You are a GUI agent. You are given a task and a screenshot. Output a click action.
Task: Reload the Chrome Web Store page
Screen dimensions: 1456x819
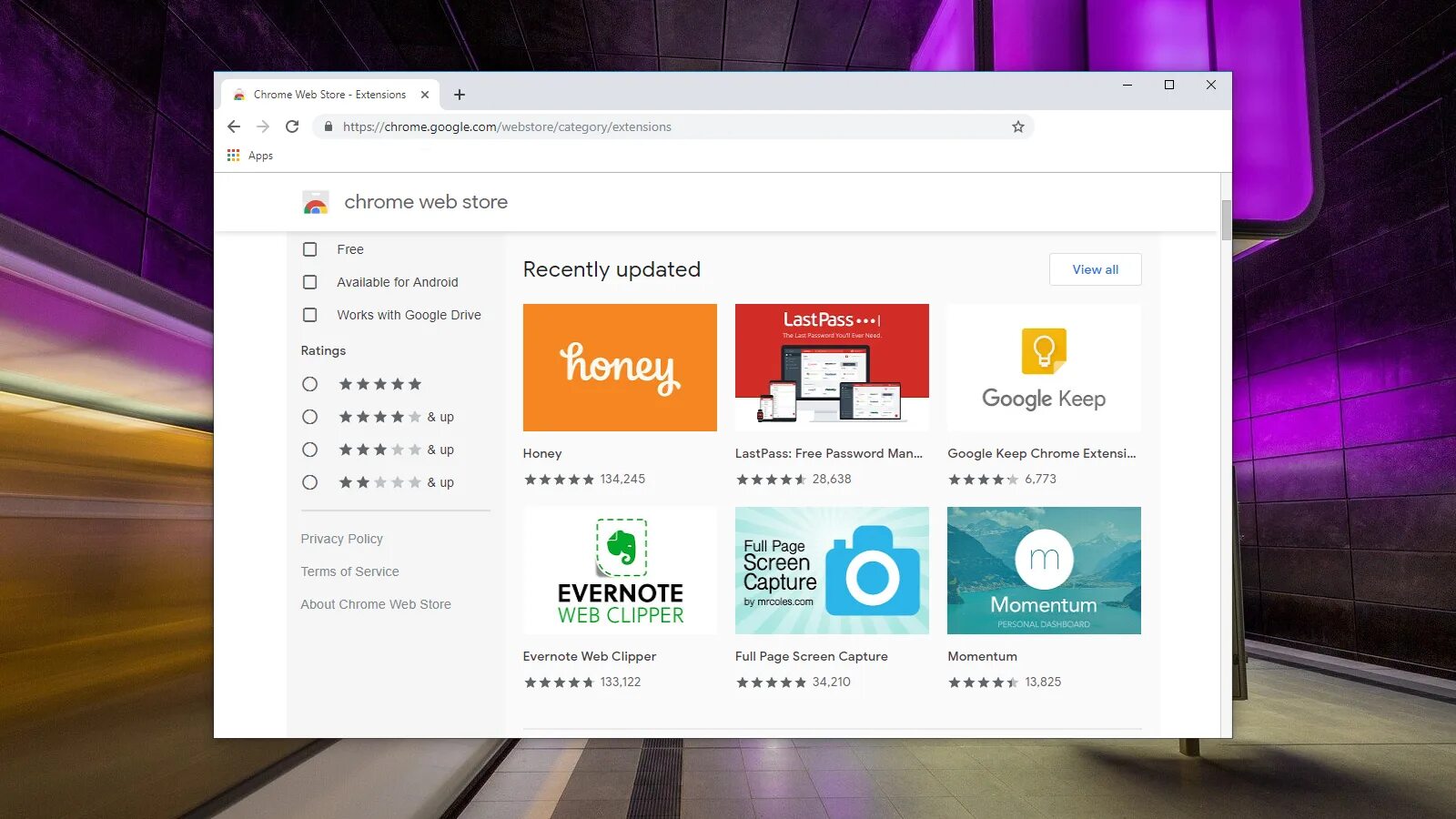tap(292, 126)
